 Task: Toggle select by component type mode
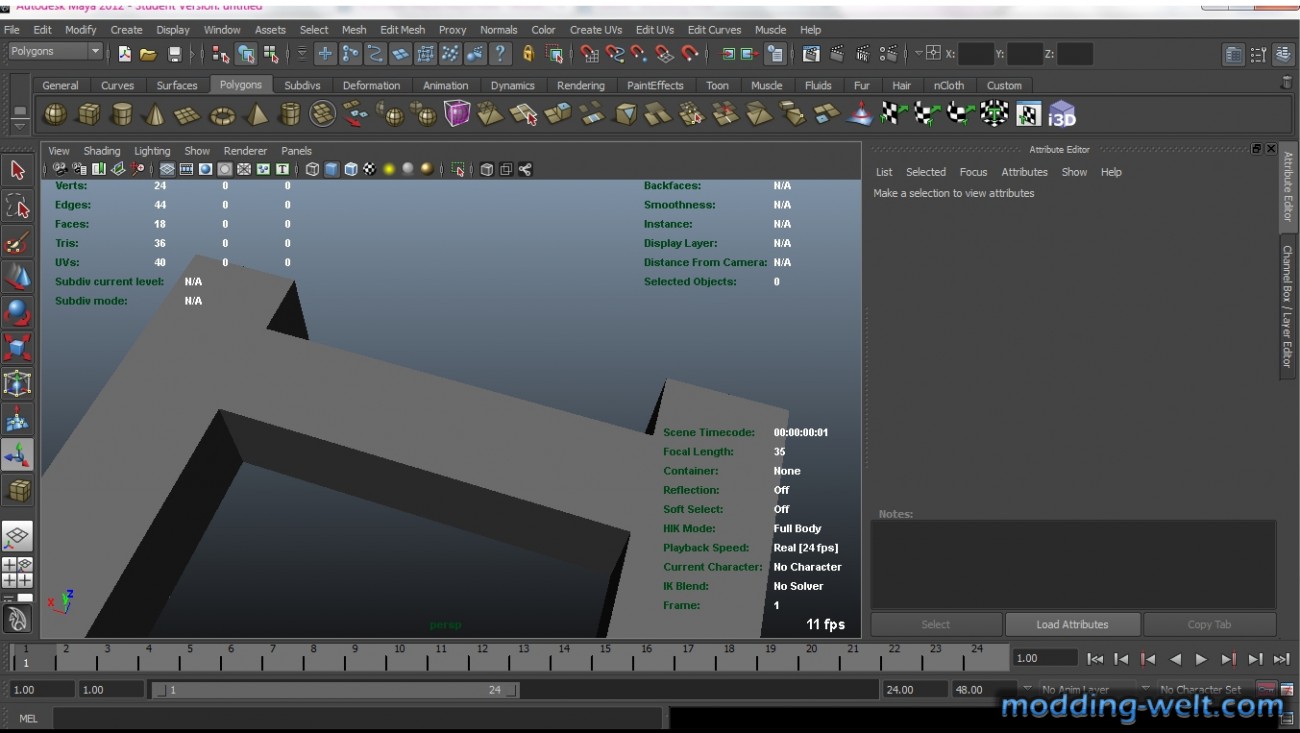[x=271, y=54]
